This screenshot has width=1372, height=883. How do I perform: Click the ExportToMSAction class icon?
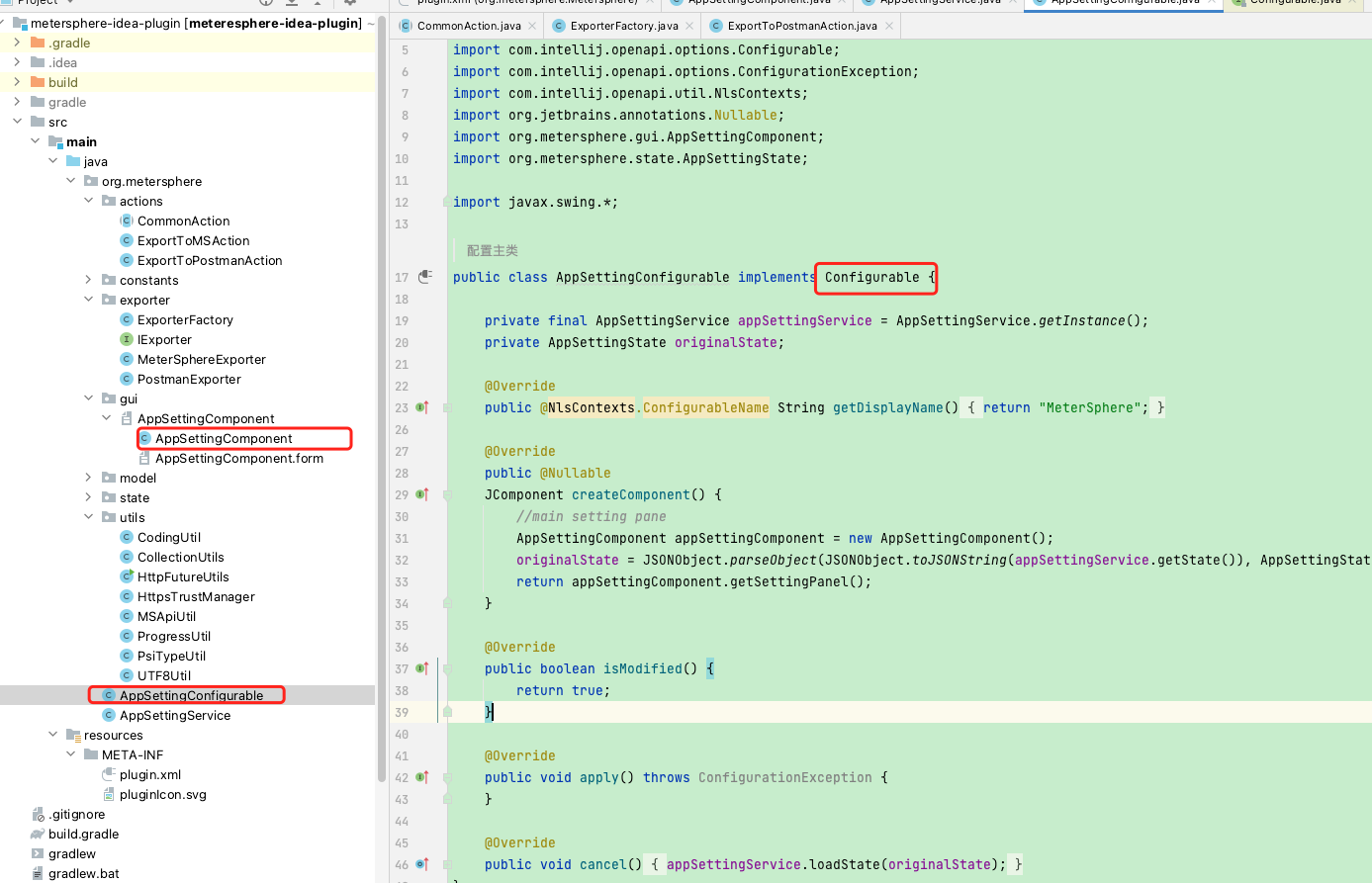coord(127,240)
